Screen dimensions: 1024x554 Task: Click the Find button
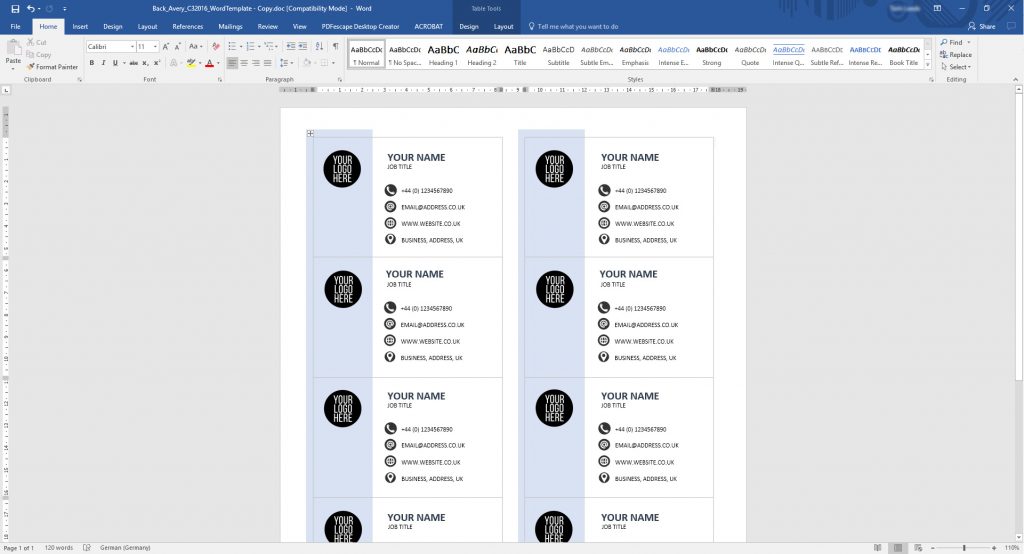click(x=952, y=42)
